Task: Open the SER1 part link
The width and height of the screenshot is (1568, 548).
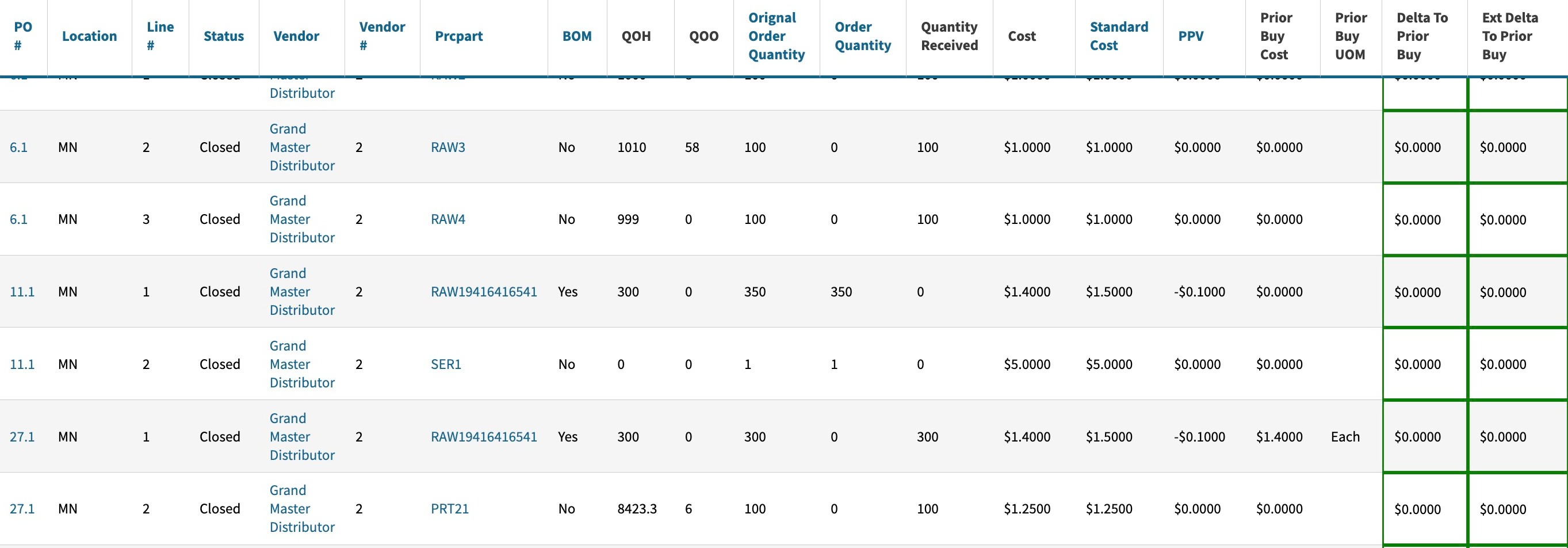Action: coord(446,364)
